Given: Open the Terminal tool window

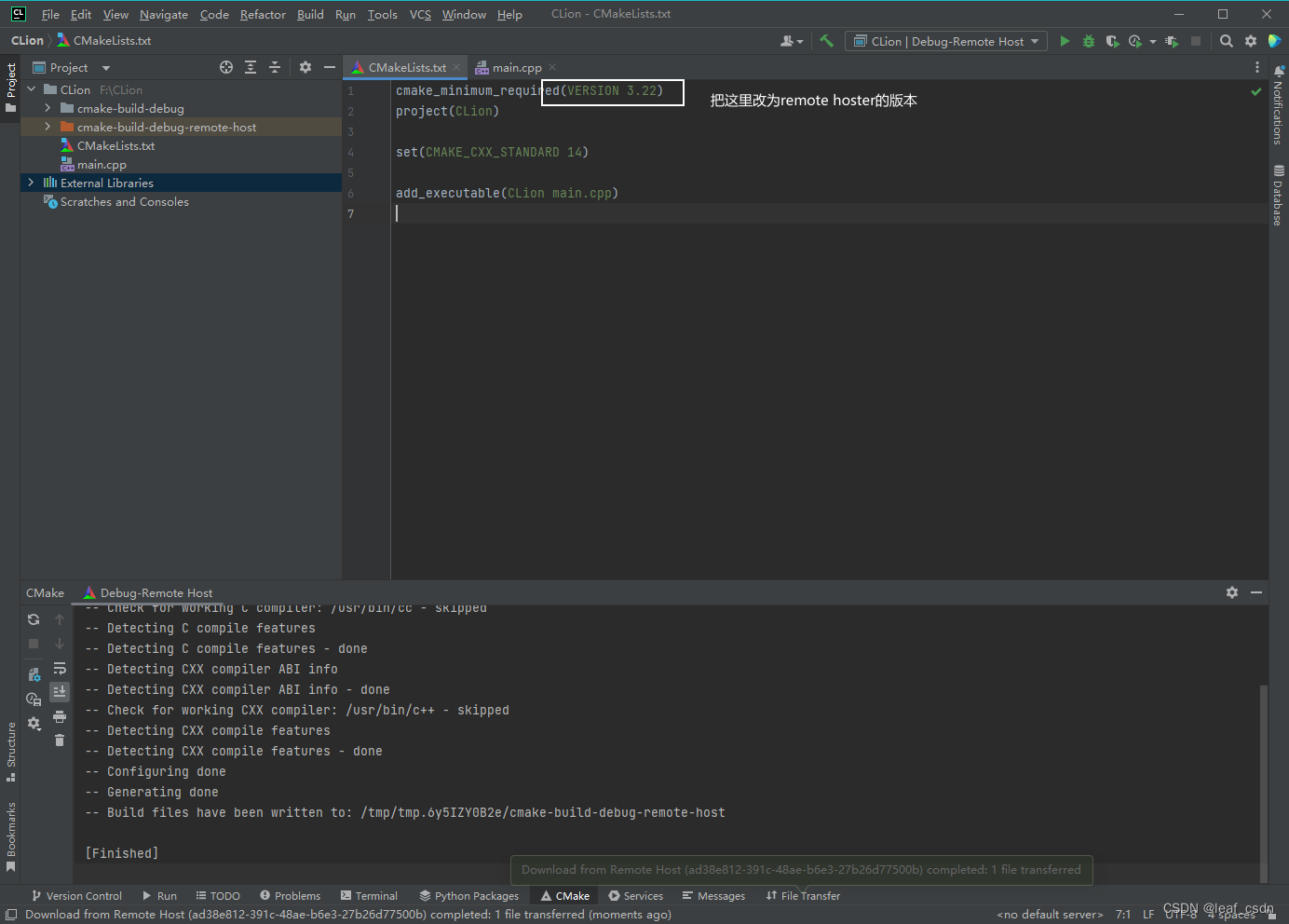Looking at the screenshot, I should pos(369,895).
